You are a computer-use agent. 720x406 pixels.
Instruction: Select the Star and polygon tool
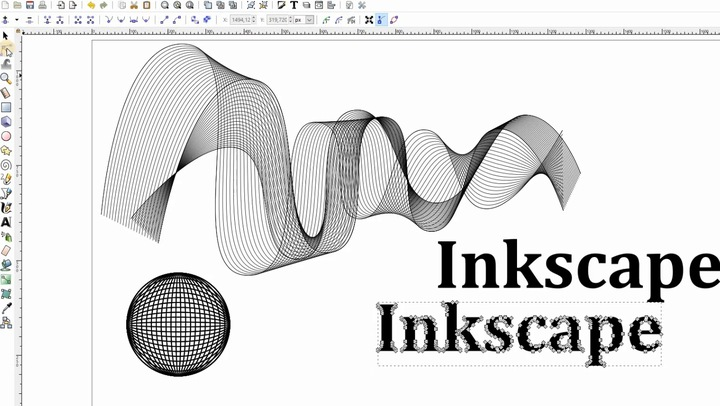[6, 150]
